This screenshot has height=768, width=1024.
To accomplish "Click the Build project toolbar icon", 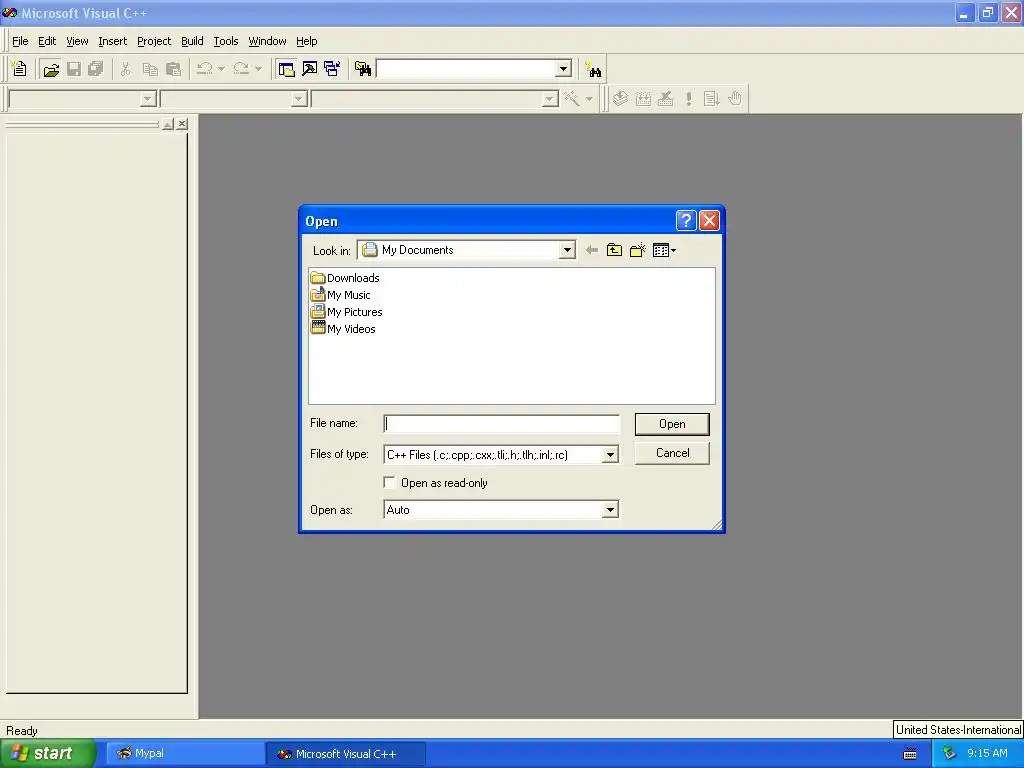I will pyautogui.click(x=643, y=99).
